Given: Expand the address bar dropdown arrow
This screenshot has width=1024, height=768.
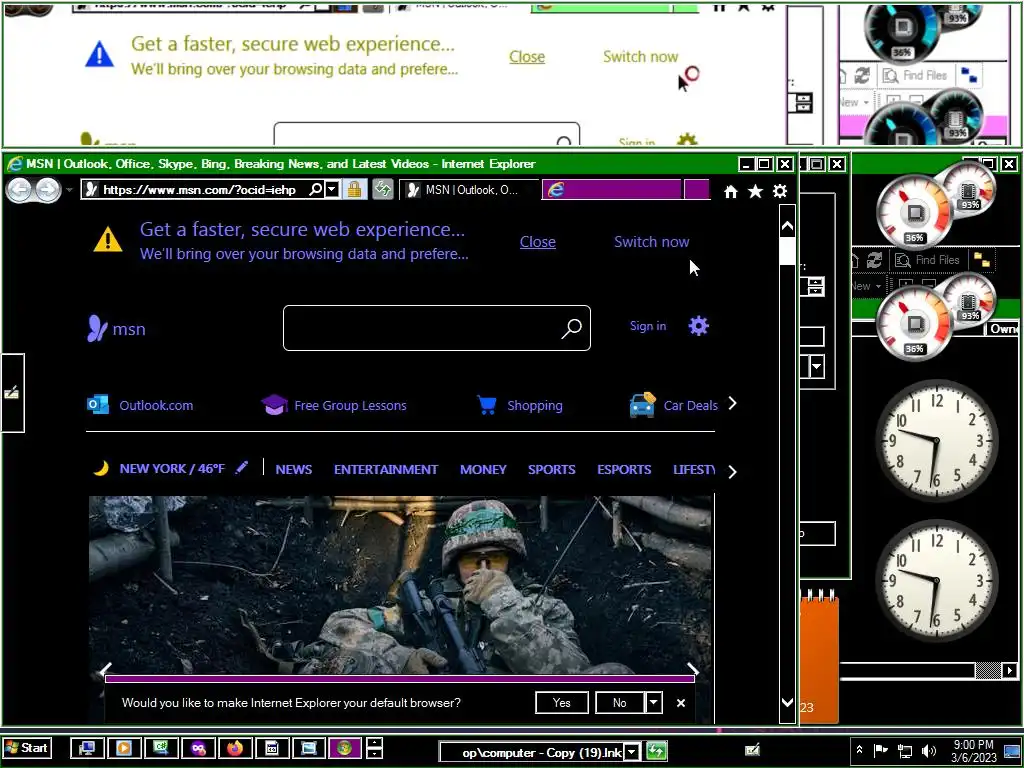Looking at the screenshot, I should pyautogui.click(x=332, y=190).
